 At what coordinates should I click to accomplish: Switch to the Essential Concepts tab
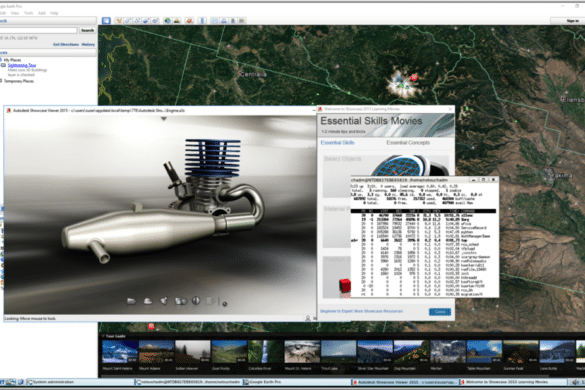(x=408, y=143)
